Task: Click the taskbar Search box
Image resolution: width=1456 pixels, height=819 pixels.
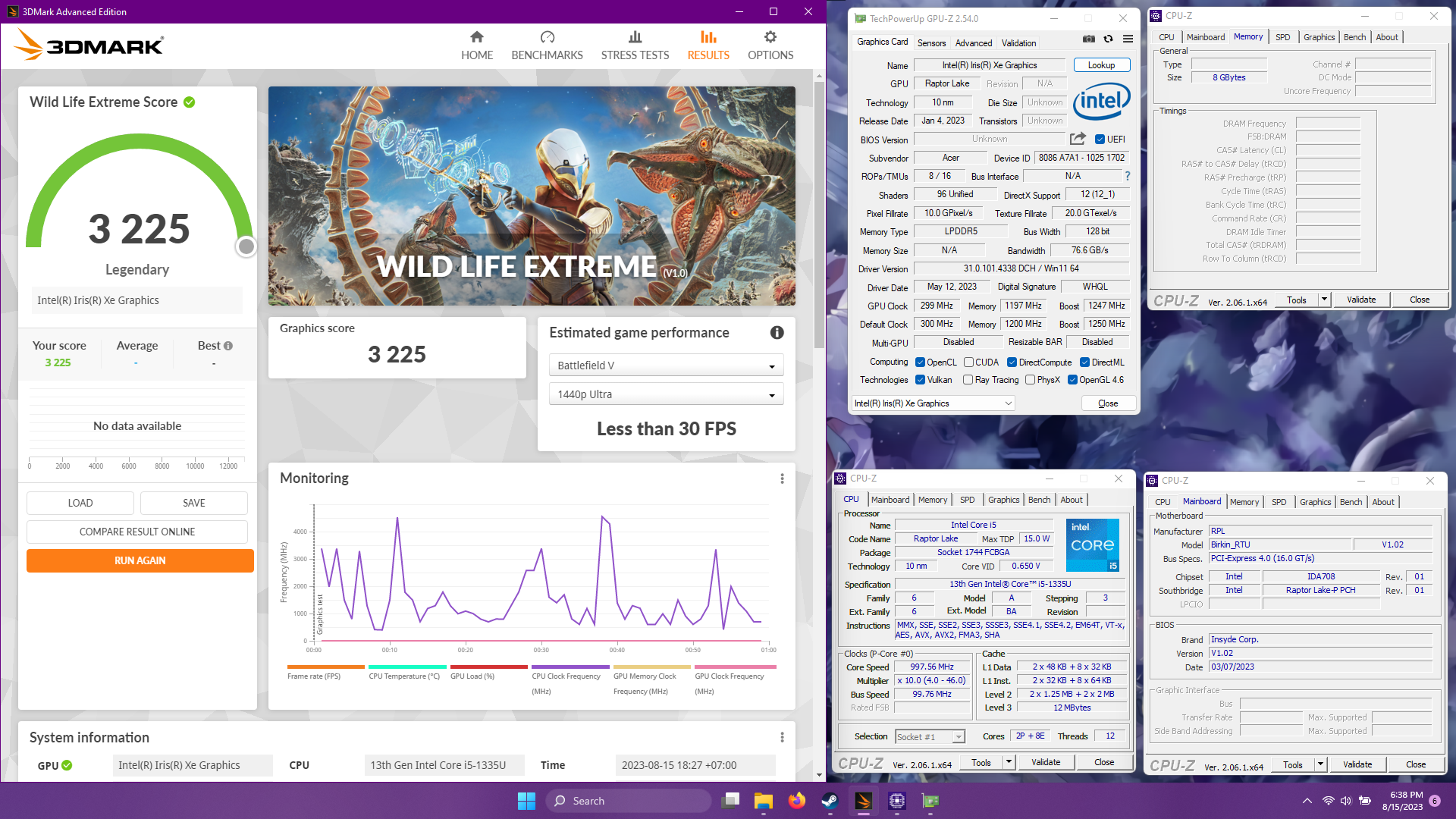Action: click(x=629, y=801)
